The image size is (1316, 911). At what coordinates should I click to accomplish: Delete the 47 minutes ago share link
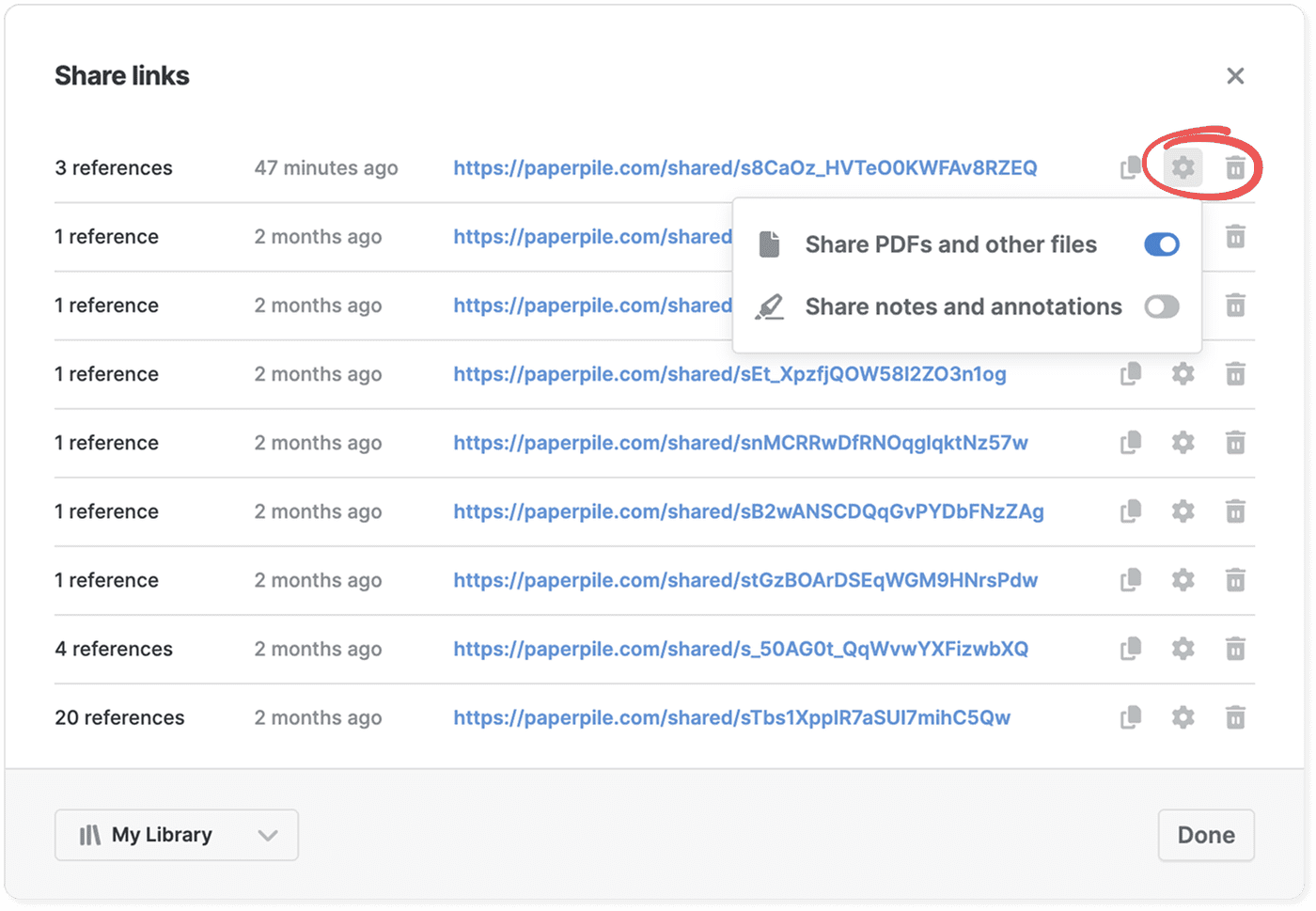pos(1235,167)
